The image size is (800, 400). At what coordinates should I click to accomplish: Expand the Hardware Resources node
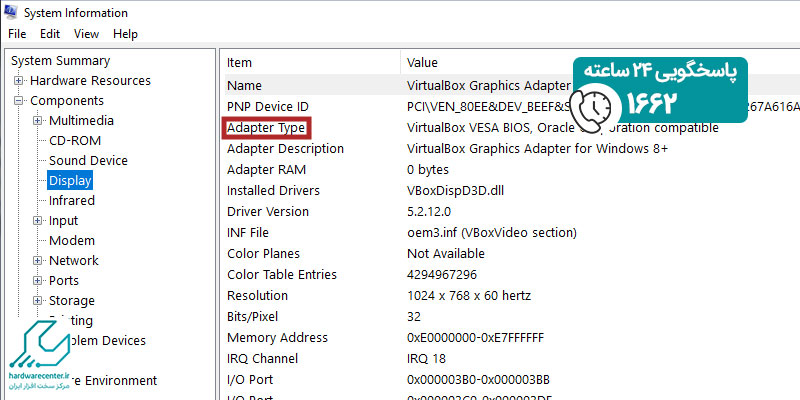pyautogui.click(x=19, y=81)
